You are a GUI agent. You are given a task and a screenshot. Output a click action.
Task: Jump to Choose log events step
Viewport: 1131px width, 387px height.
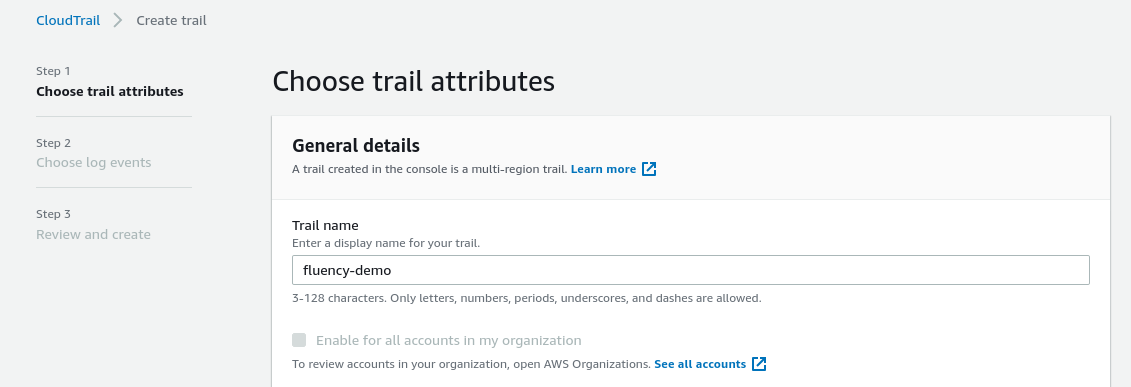click(x=94, y=162)
